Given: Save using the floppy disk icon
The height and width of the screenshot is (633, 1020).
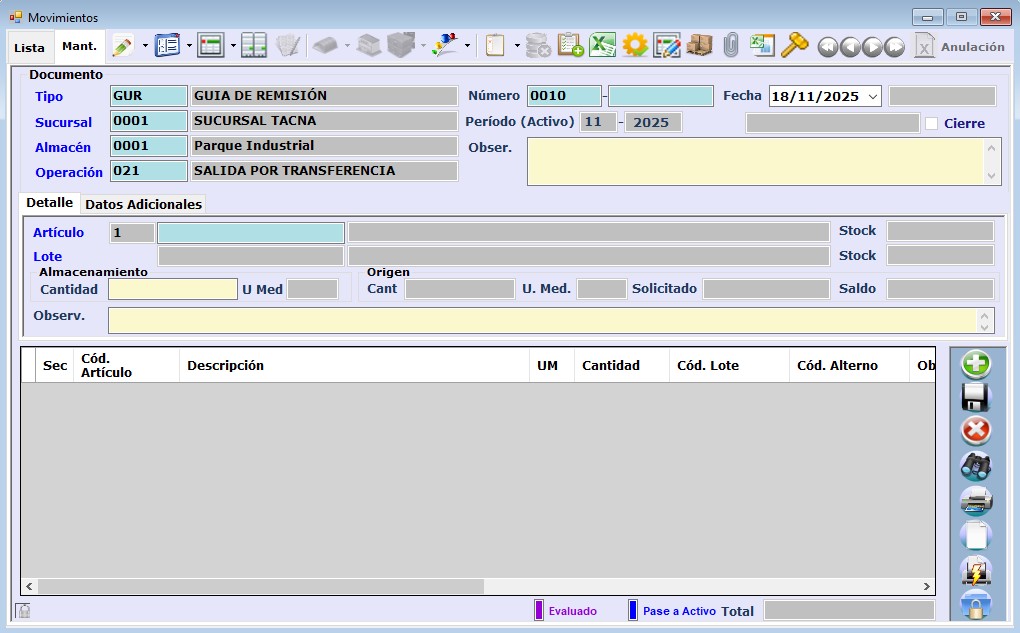Looking at the screenshot, I should click(x=975, y=398).
